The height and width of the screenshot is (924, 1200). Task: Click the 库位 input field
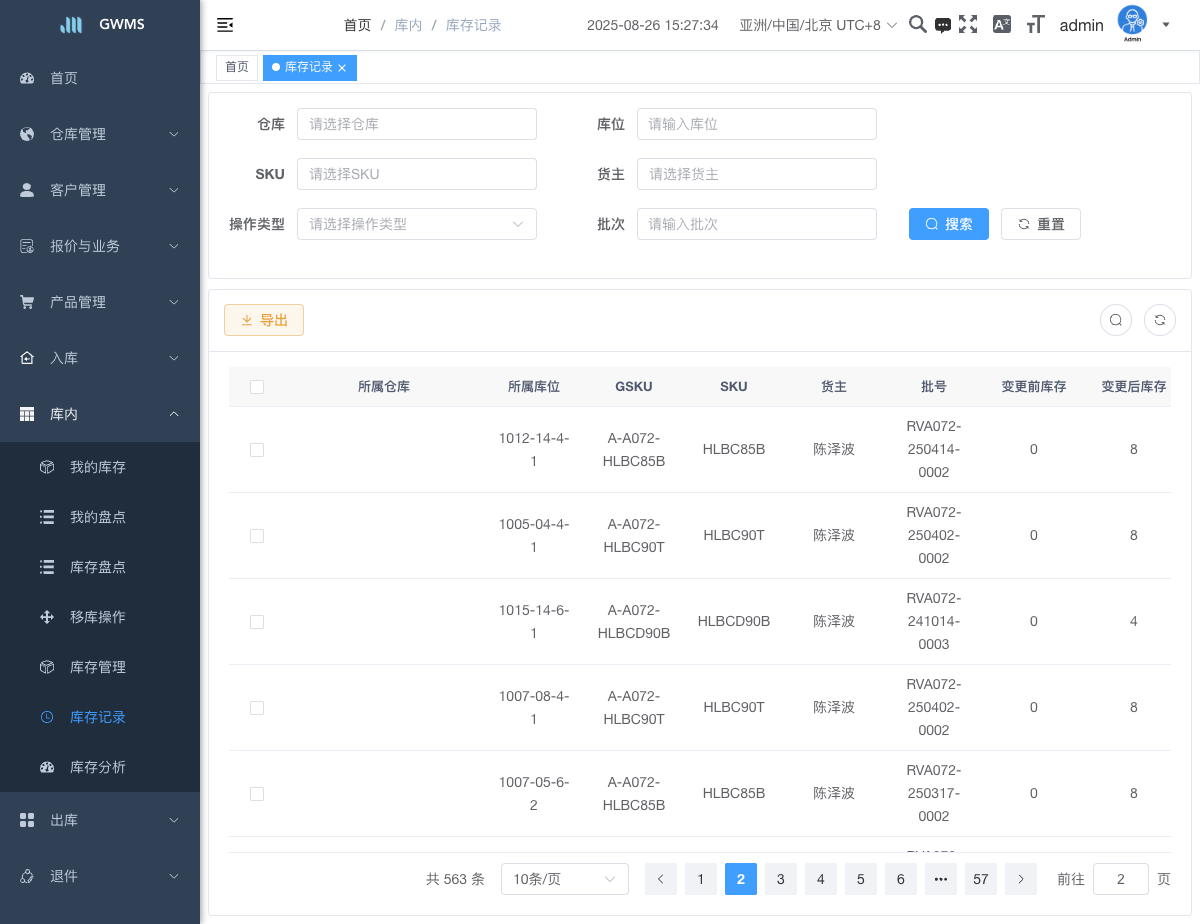pyautogui.click(x=756, y=124)
